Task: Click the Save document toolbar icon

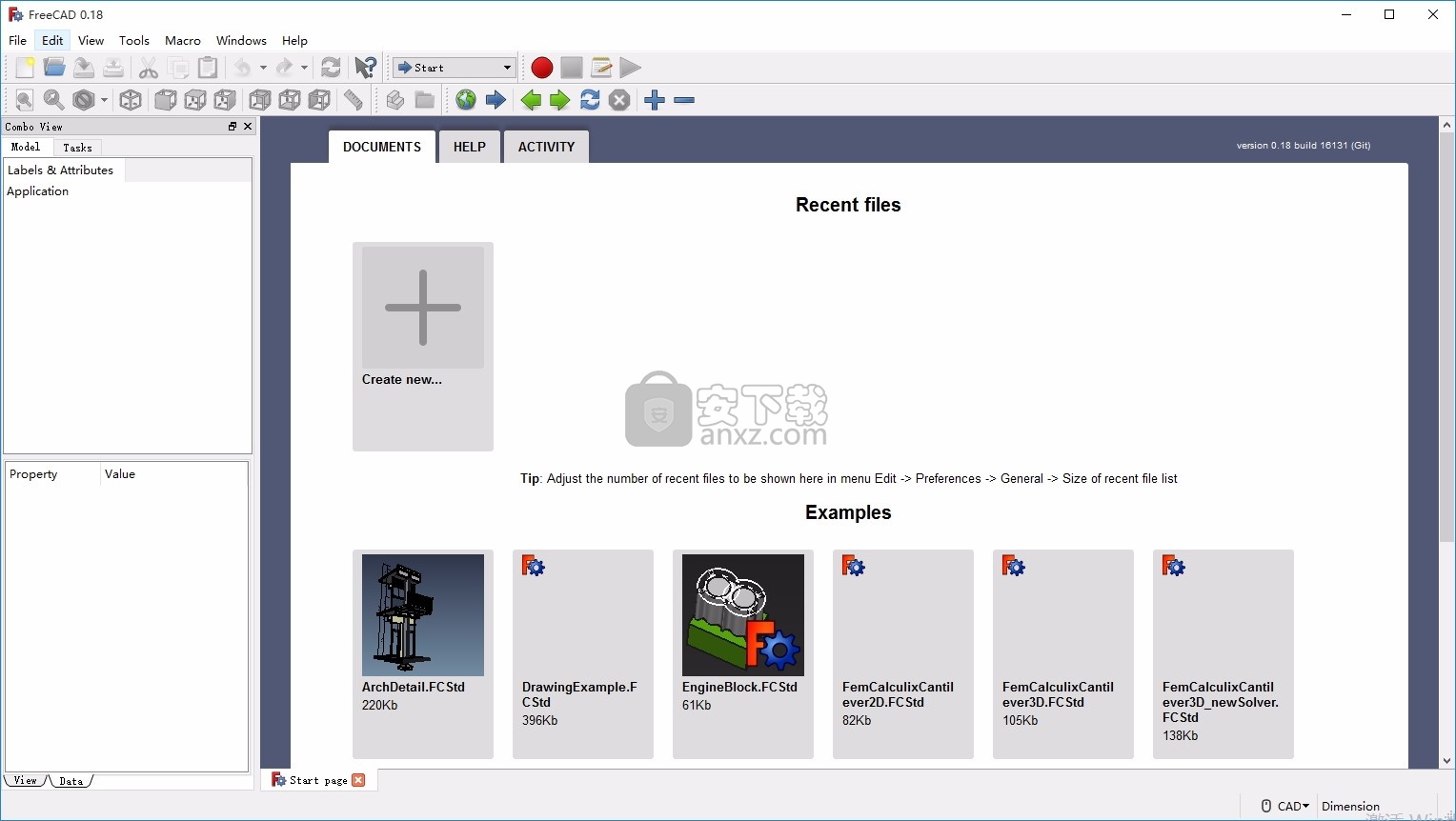Action: (84, 68)
